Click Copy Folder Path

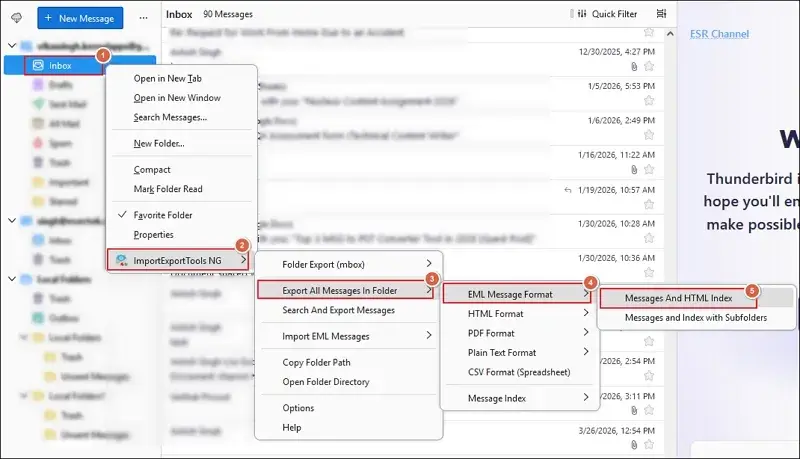[x=349, y=363]
